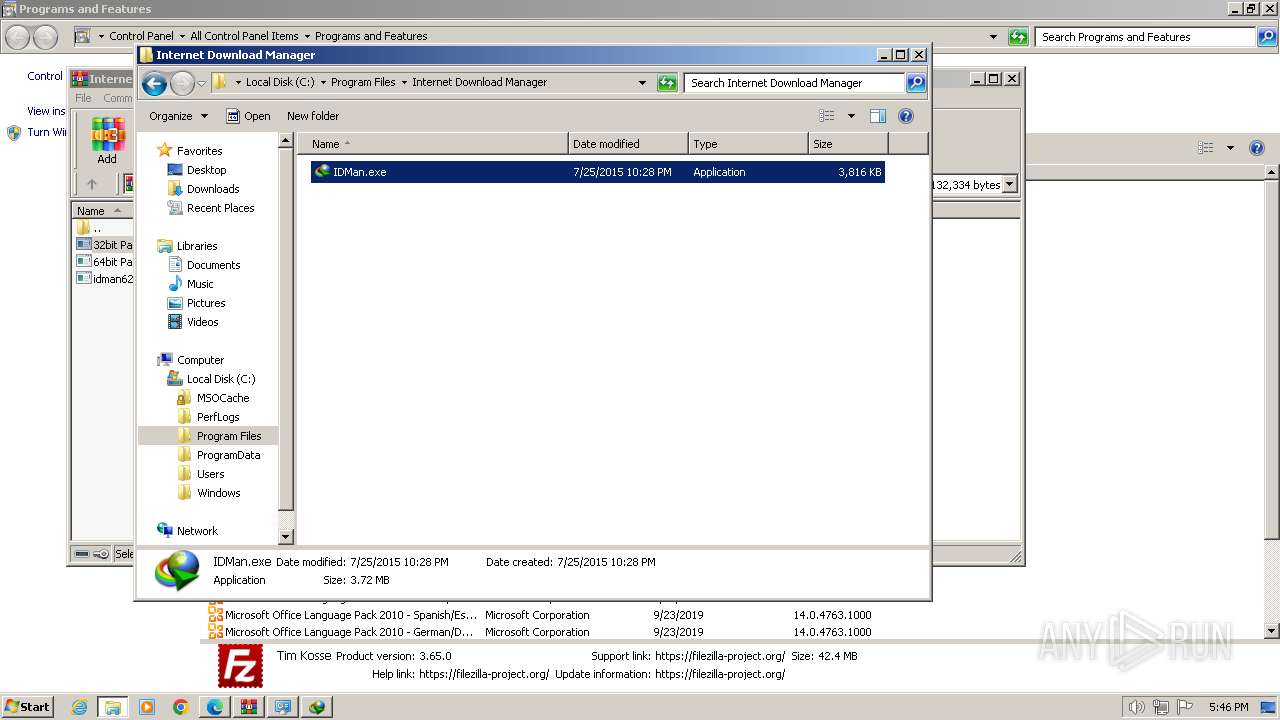Open Recent Places in Favorites
The width and height of the screenshot is (1280, 720).
pyautogui.click(x=220, y=208)
